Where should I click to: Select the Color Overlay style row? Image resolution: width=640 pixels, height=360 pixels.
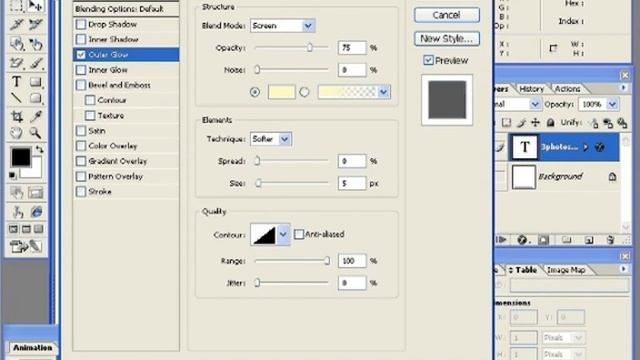click(126, 146)
